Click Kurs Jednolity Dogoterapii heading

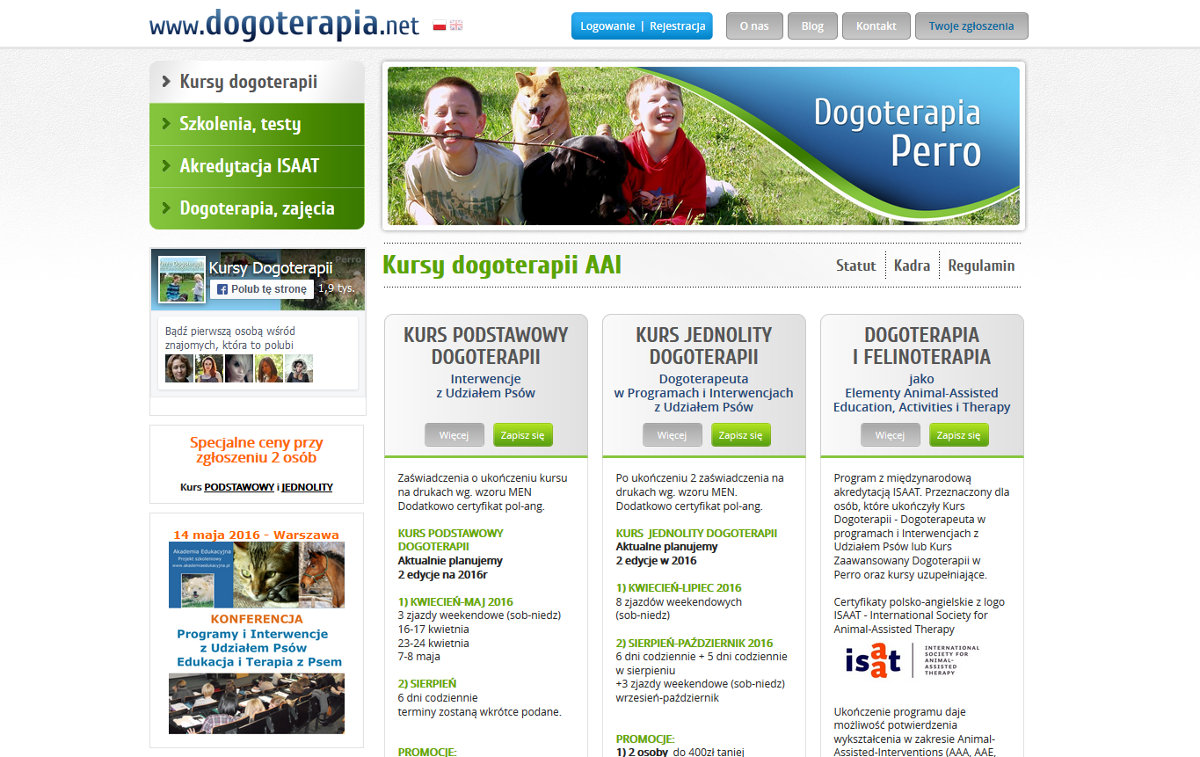[704, 346]
